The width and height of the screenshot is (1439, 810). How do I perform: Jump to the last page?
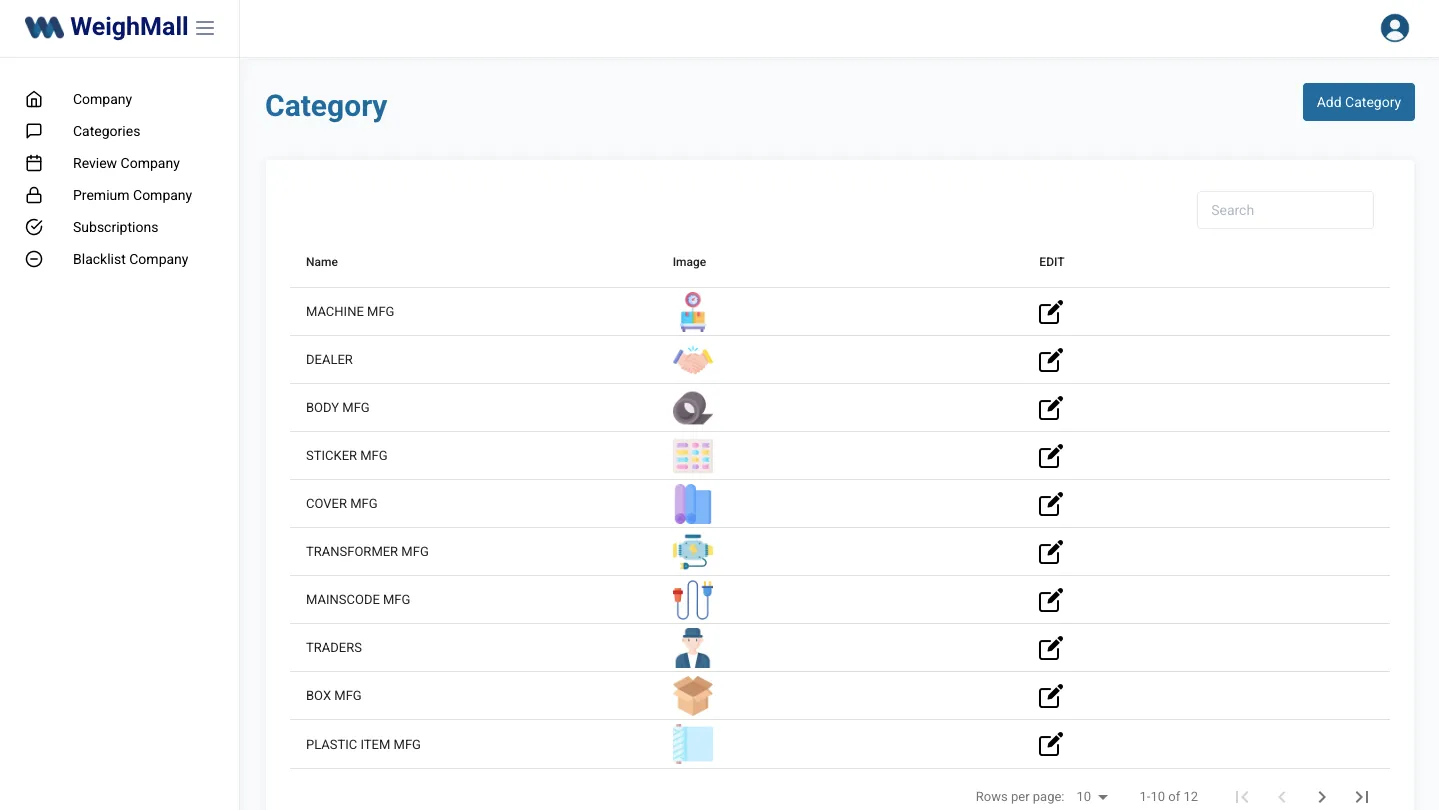(1361, 797)
